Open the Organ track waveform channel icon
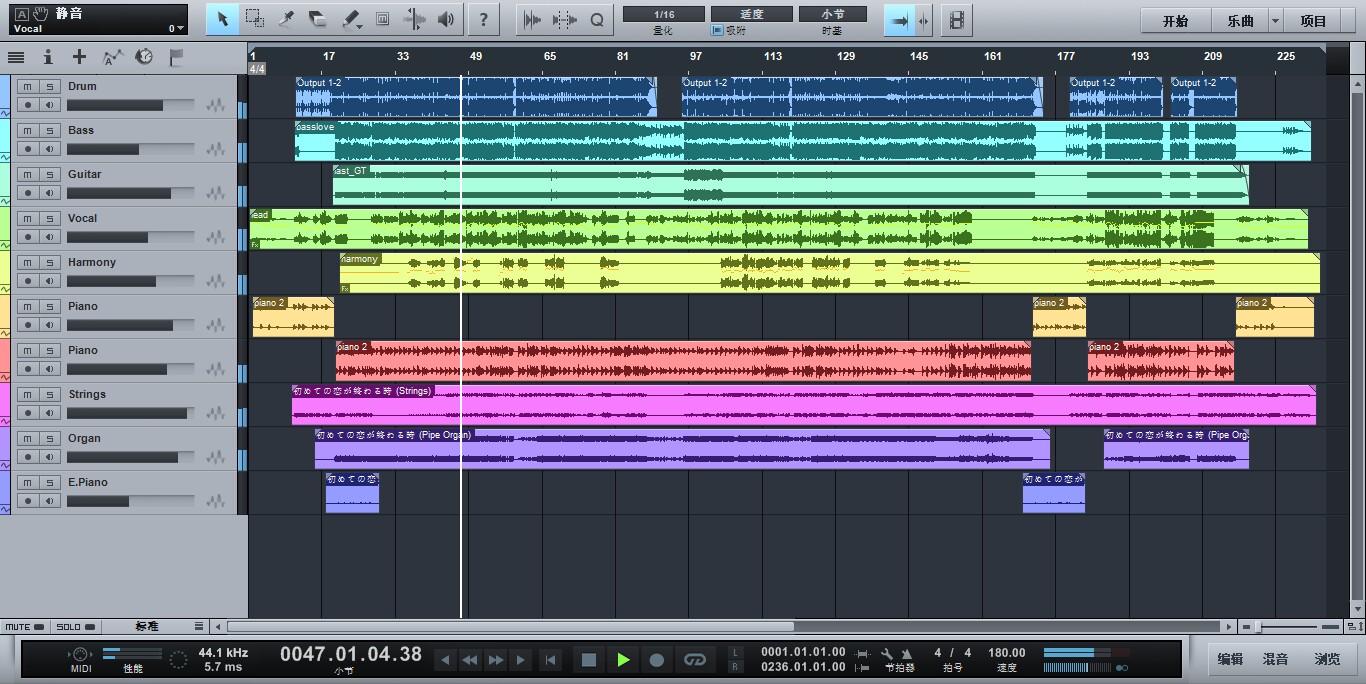This screenshot has height=684, width=1366. coord(216,457)
